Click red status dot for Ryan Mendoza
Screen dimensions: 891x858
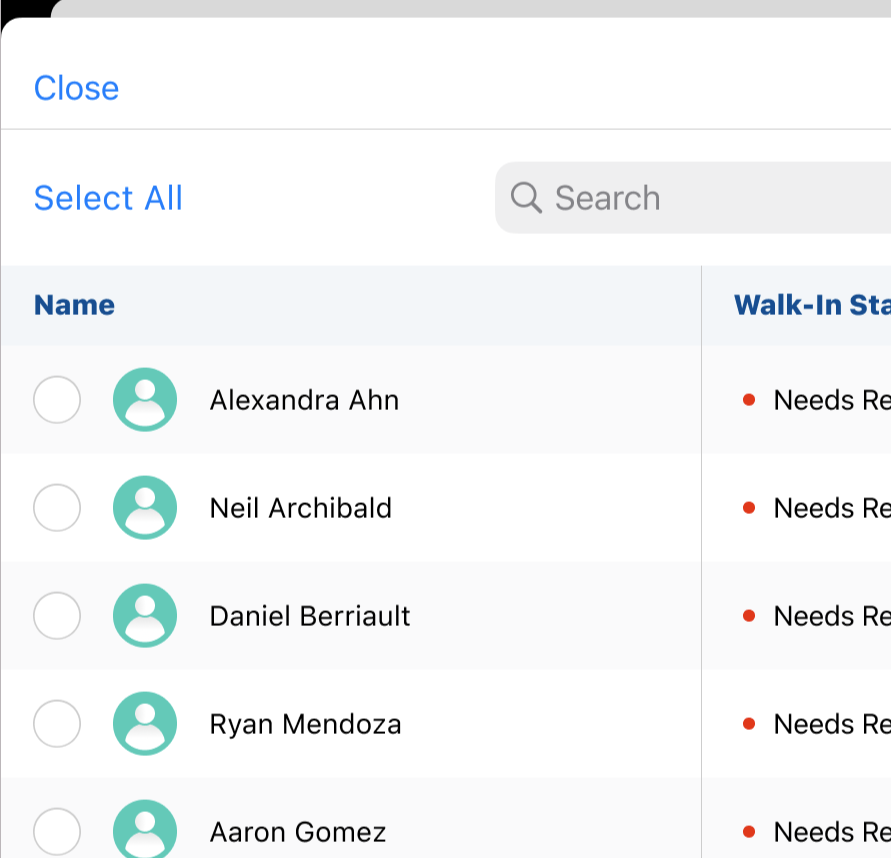(748, 724)
